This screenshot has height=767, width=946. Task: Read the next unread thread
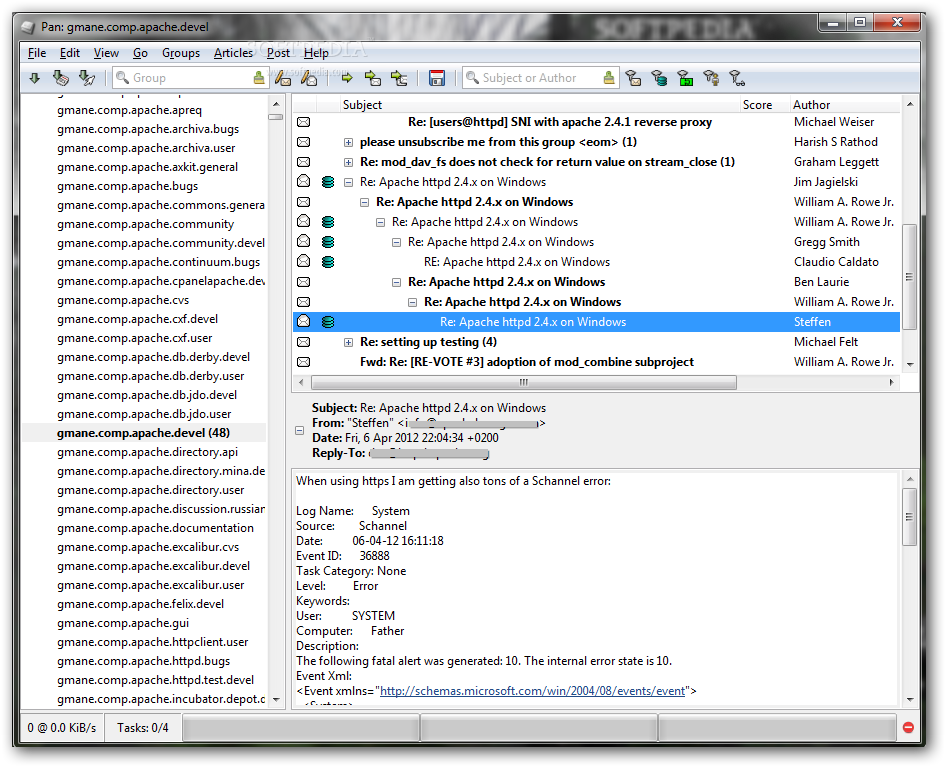coord(399,78)
